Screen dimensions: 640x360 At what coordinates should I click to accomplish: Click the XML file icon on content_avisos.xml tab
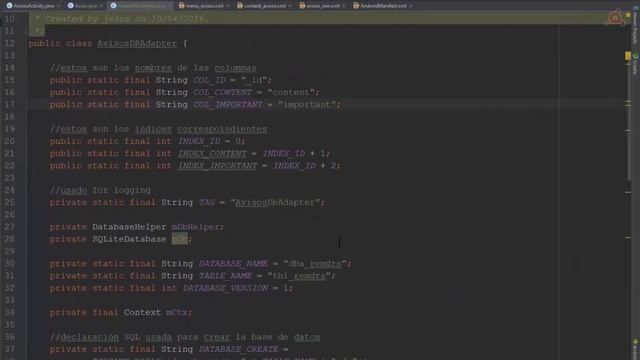coord(240,6)
